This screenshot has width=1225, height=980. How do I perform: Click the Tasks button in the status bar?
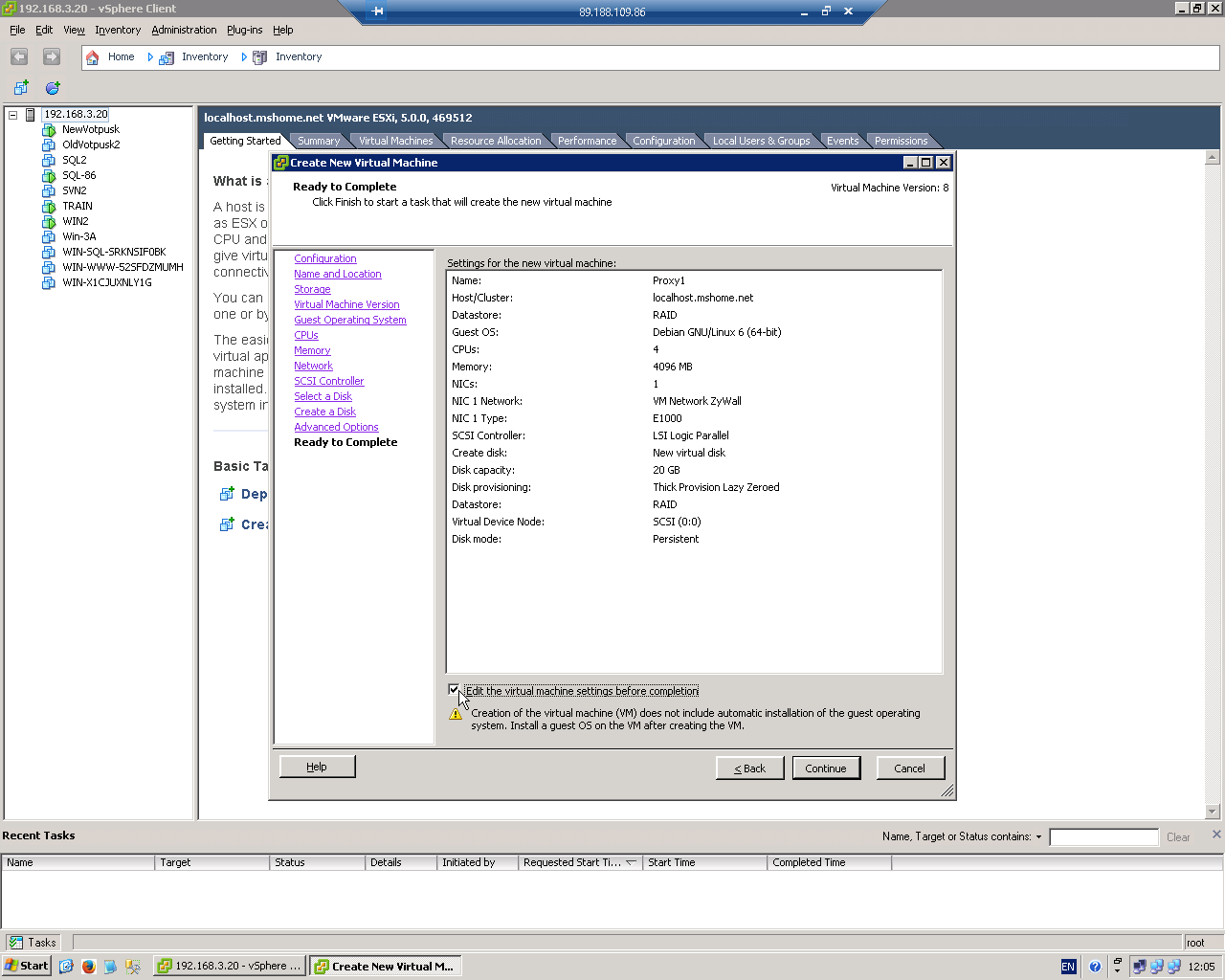(x=33, y=943)
